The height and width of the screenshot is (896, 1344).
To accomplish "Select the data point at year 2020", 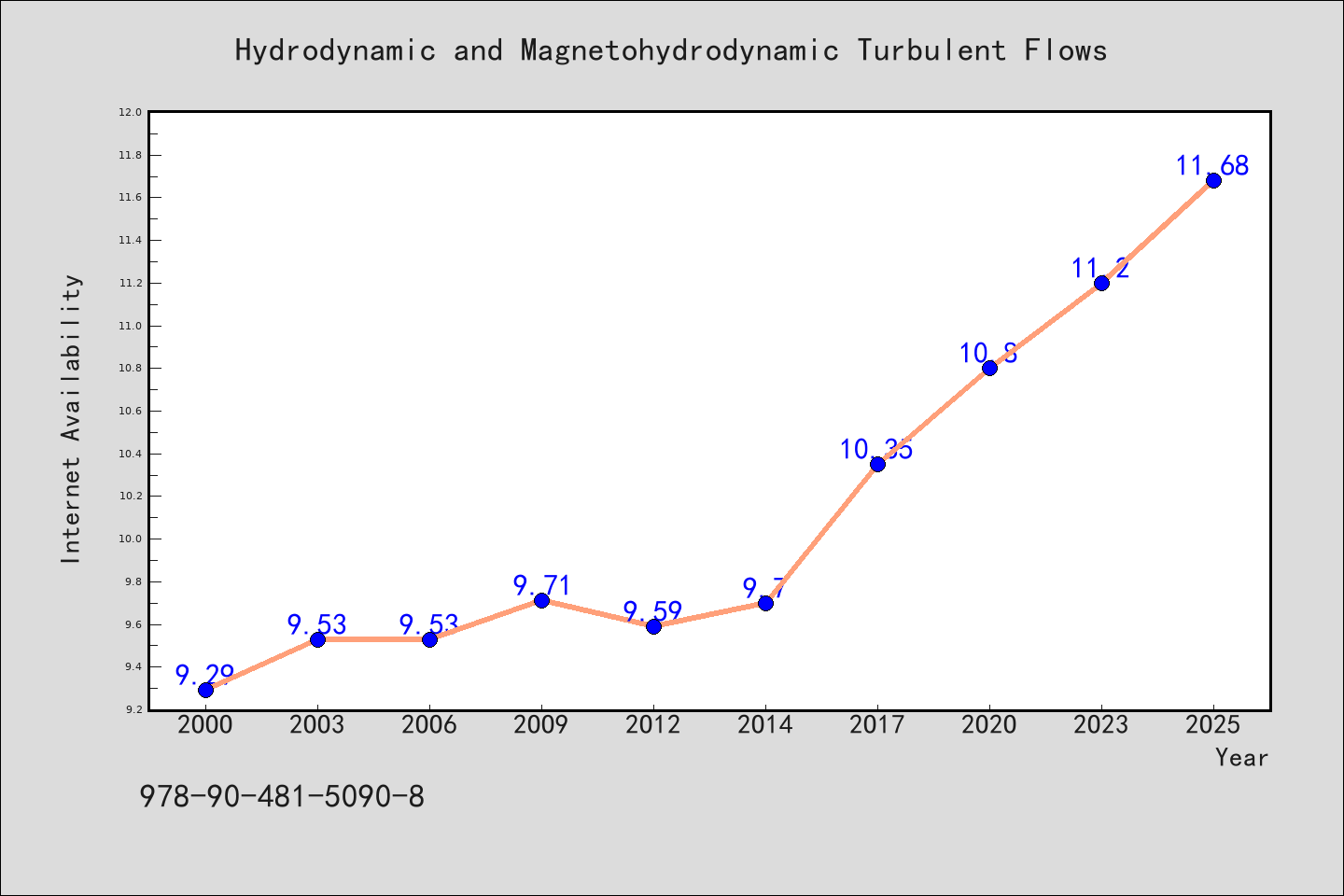I will point(989,368).
